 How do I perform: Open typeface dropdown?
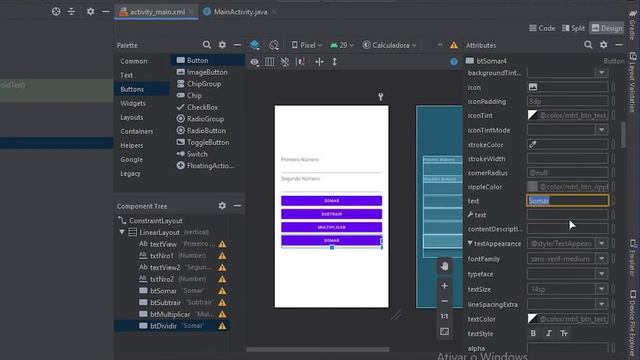[602, 274]
